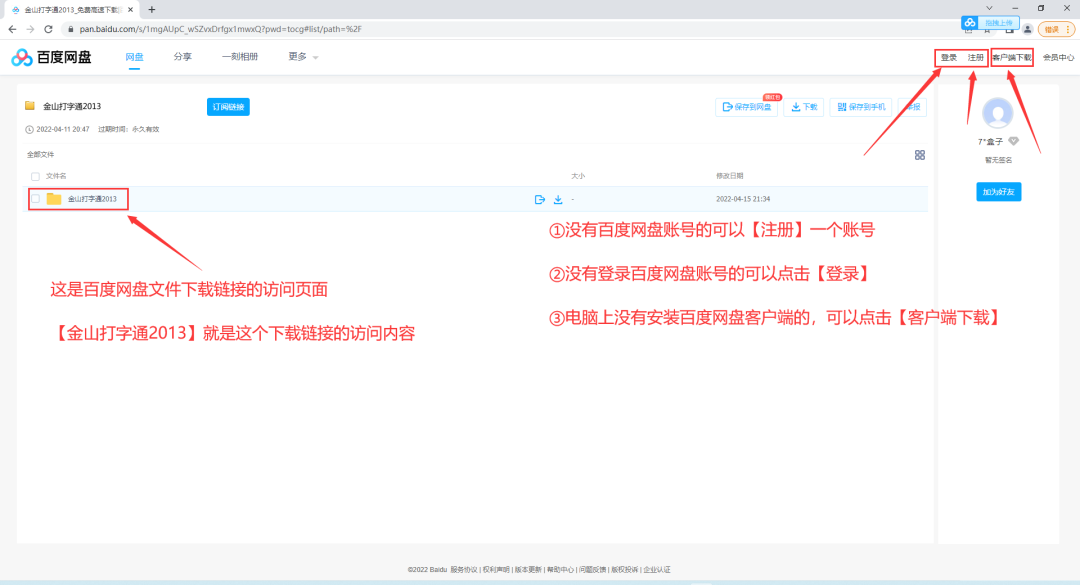
Task: Switch to the 分享 navigation tab
Action: coord(182,57)
